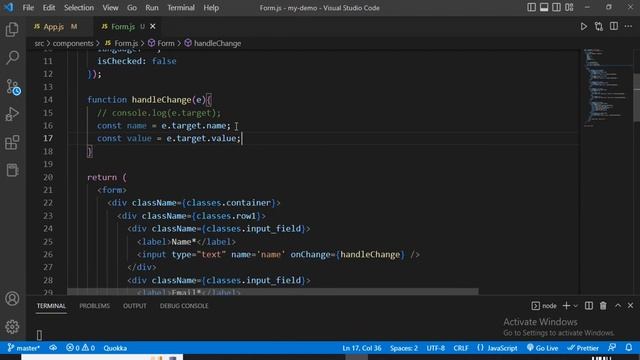Screen dimensions: 640x360
Task: Close the terminal panel
Action: (x=631, y=306)
